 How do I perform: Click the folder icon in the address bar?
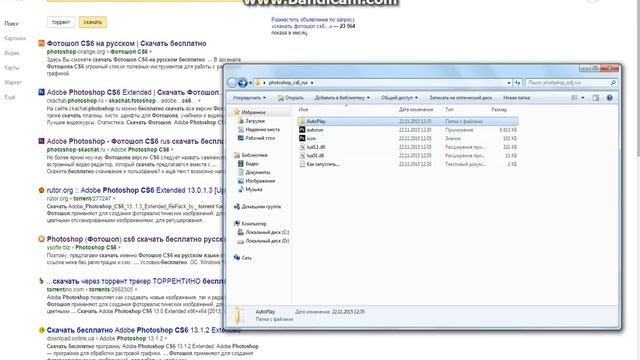[258, 83]
